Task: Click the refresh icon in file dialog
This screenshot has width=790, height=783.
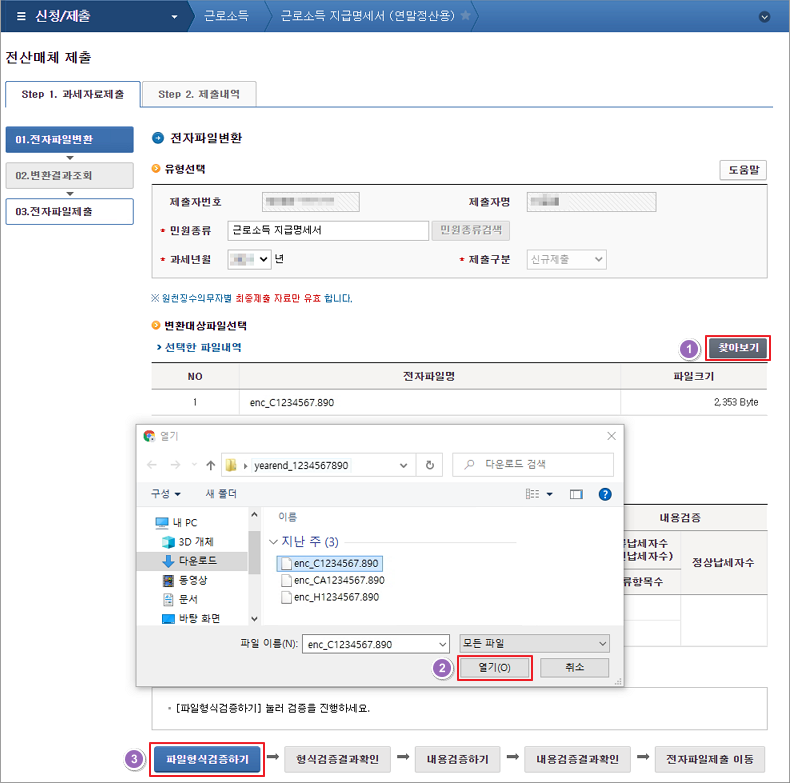Action: 429,465
